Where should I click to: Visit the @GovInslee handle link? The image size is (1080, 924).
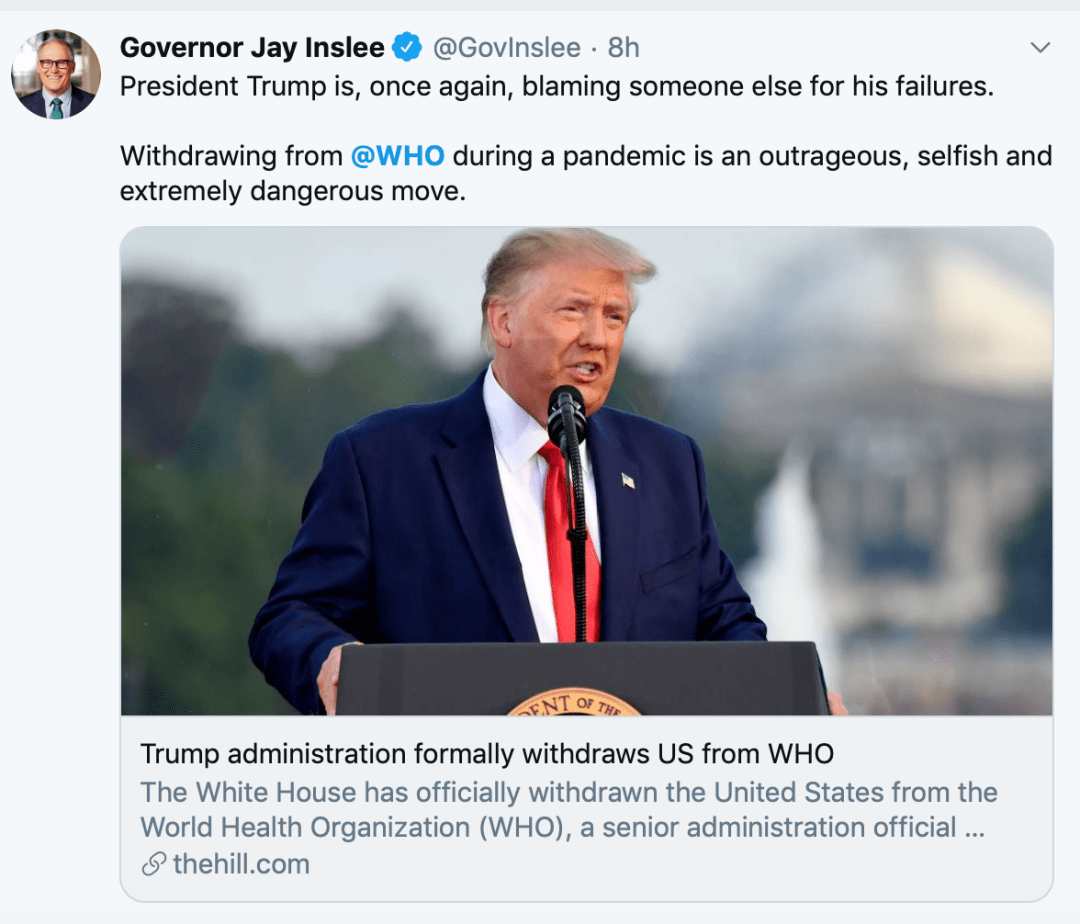[506, 48]
